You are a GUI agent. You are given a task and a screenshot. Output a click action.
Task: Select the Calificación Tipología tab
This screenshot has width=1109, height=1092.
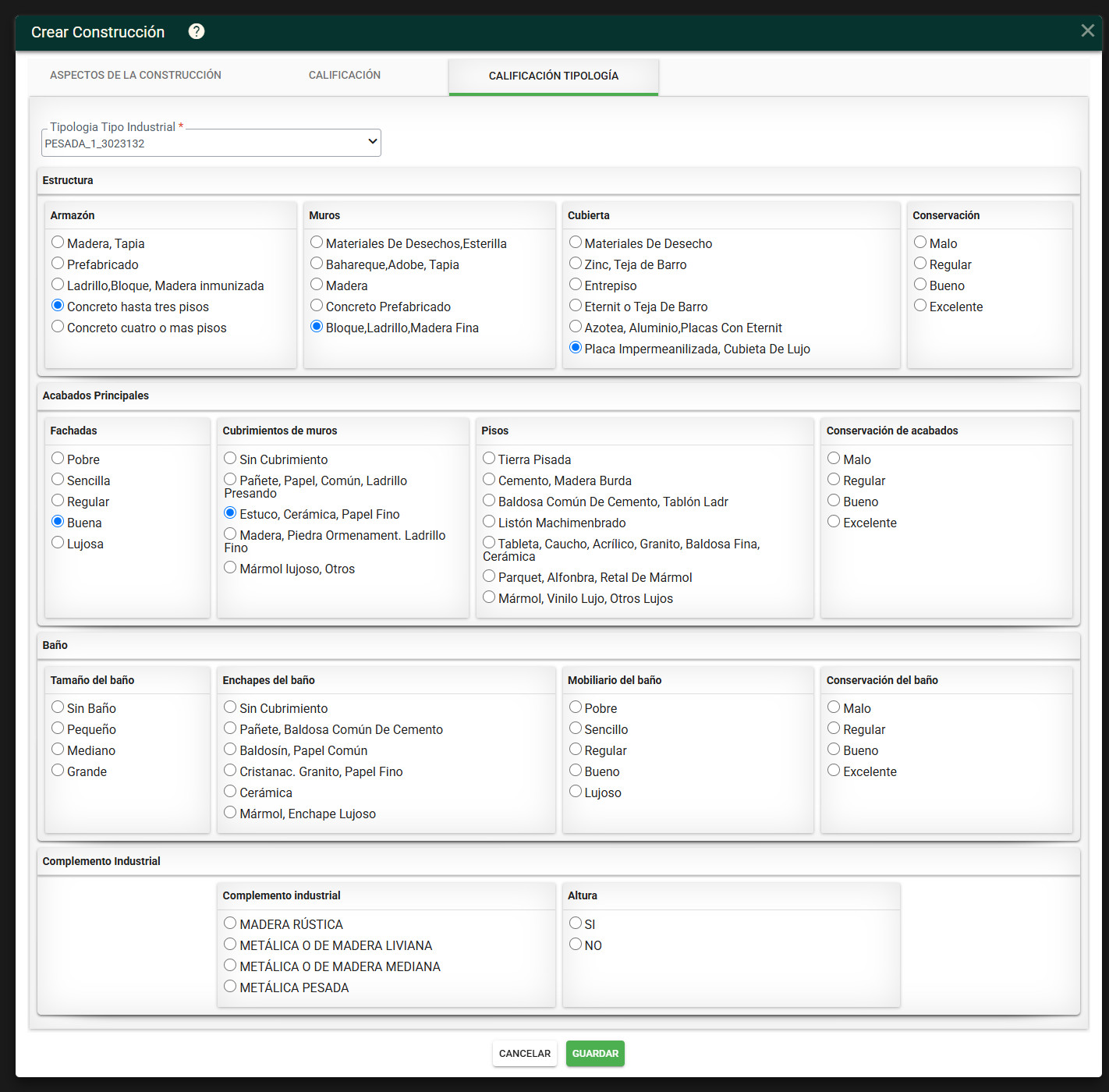coord(554,76)
